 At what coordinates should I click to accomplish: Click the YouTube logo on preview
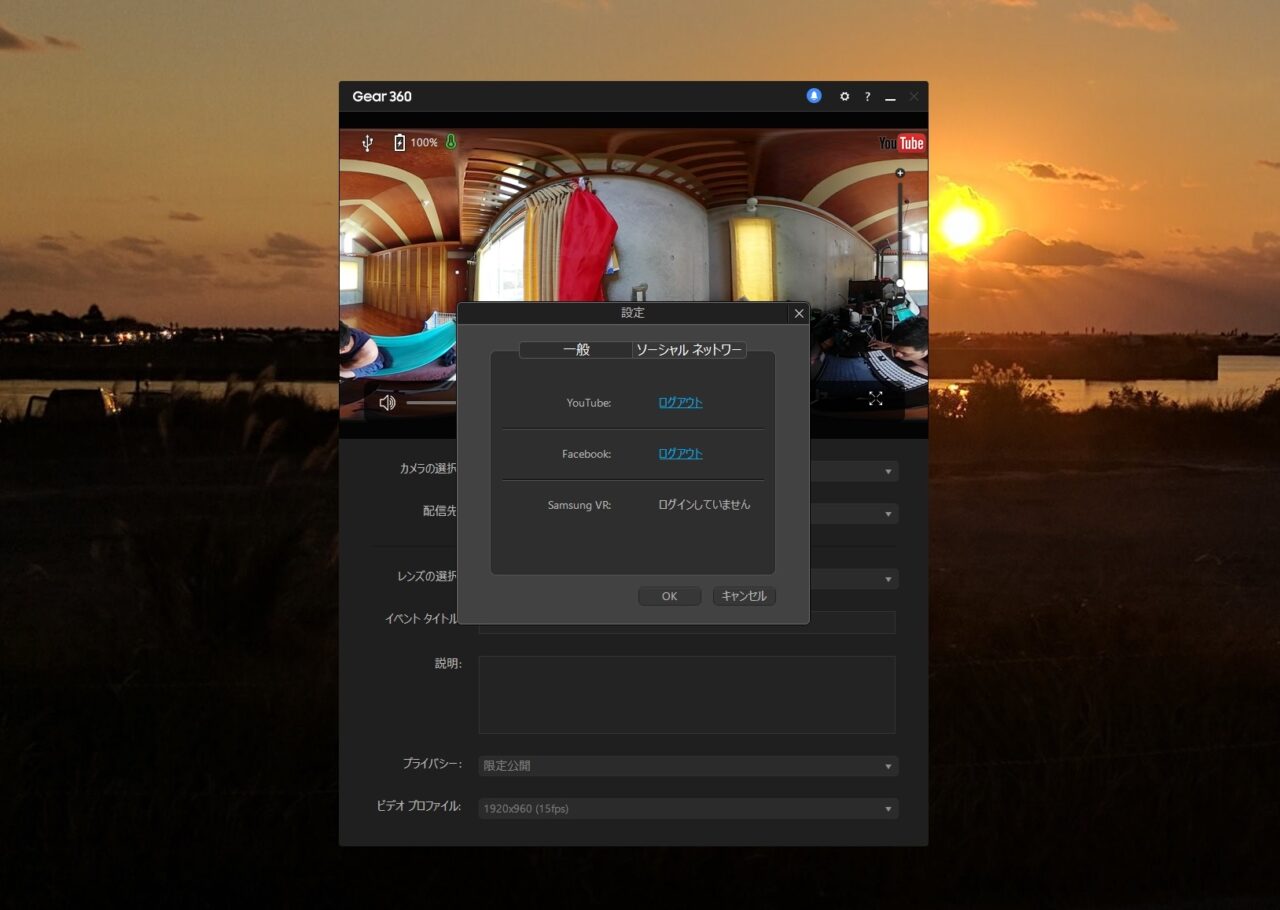pyautogui.click(x=901, y=143)
